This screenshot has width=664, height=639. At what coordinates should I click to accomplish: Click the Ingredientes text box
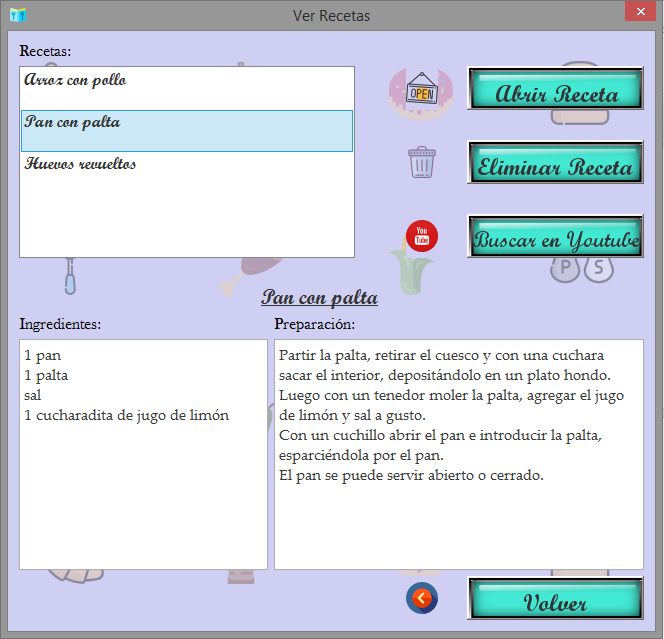[x=143, y=454]
